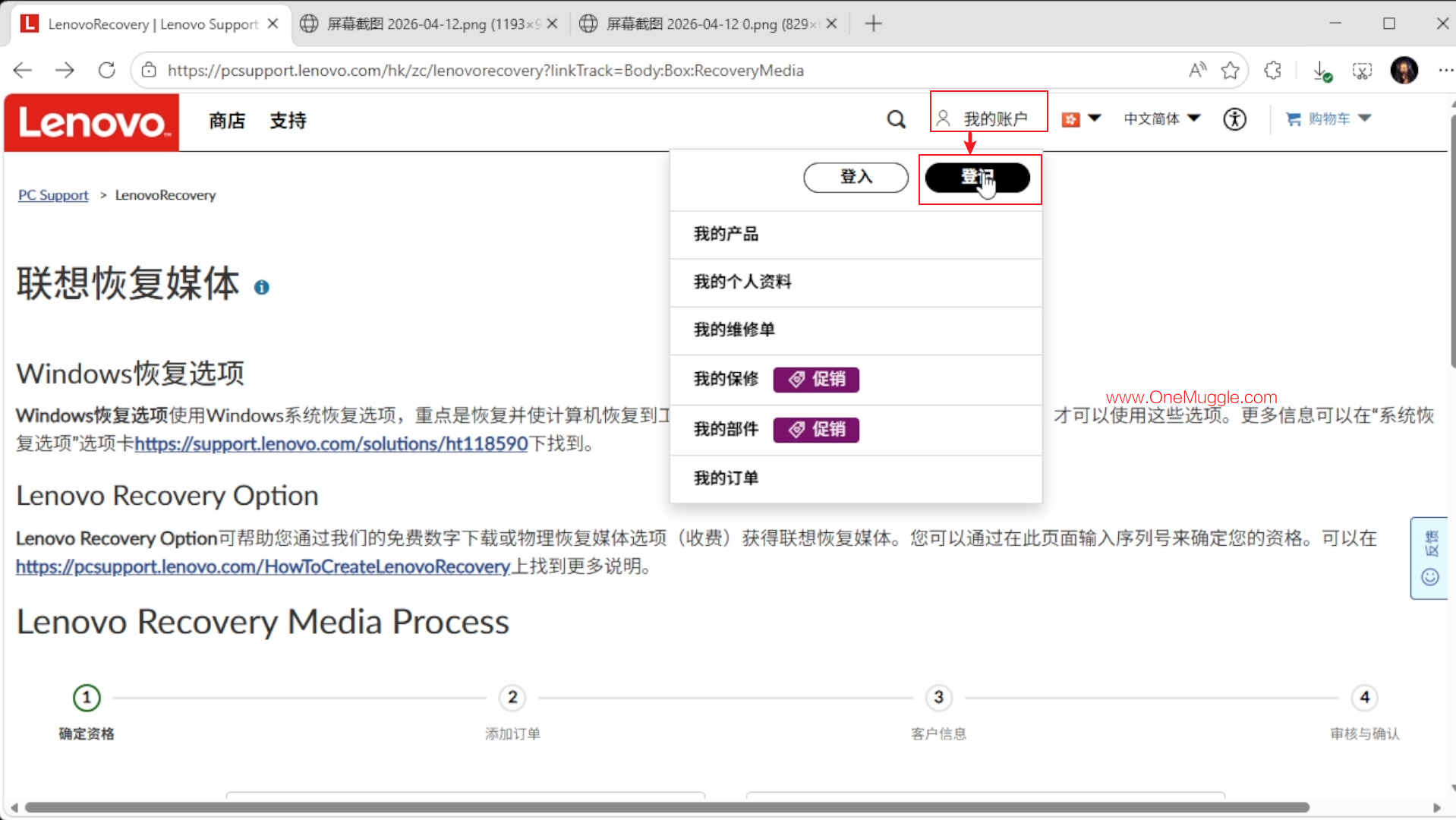Click the shopping cart 购物车 icon
Image resolution: width=1456 pixels, height=820 pixels.
coord(1294,119)
